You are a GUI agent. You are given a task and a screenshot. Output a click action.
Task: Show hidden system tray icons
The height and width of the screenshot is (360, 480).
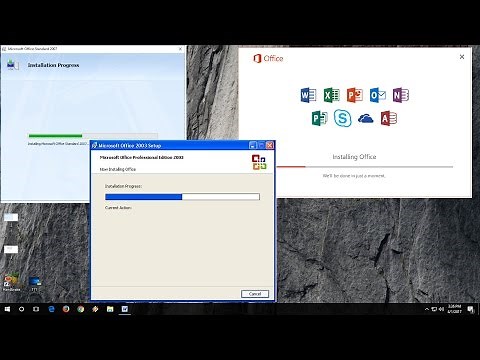[x=427, y=309]
